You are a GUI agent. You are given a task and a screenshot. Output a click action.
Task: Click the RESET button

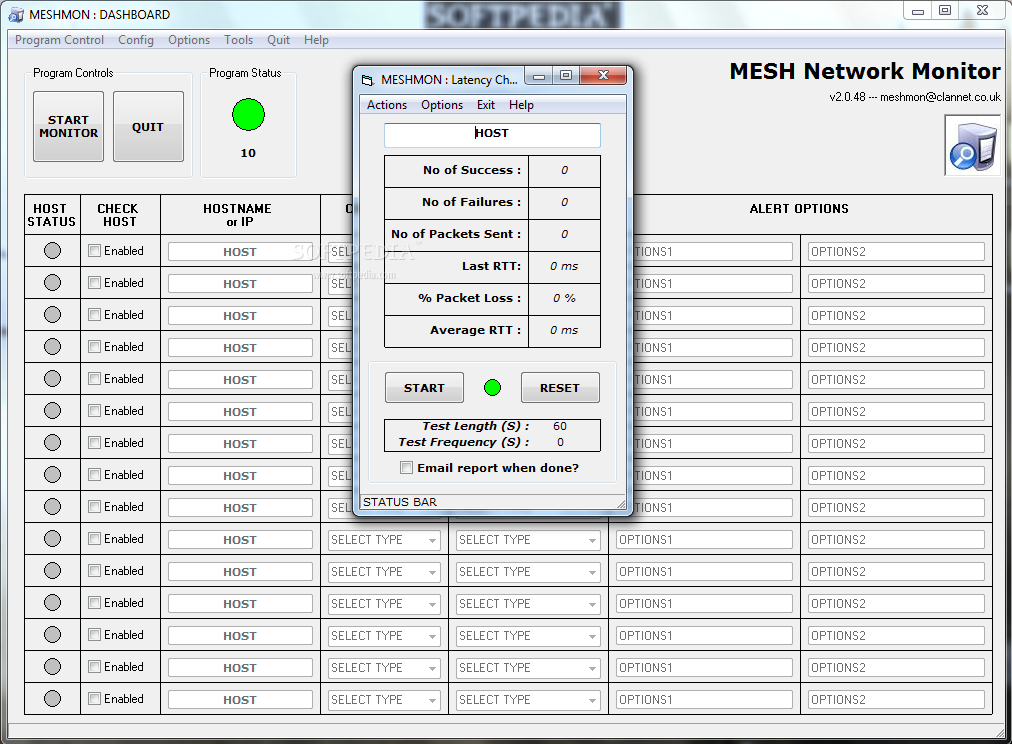[x=560, y=388]
